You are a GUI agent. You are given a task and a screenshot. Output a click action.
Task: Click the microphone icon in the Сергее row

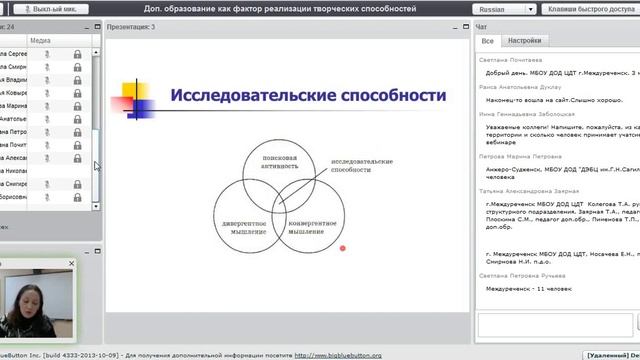tap(47, 54)
